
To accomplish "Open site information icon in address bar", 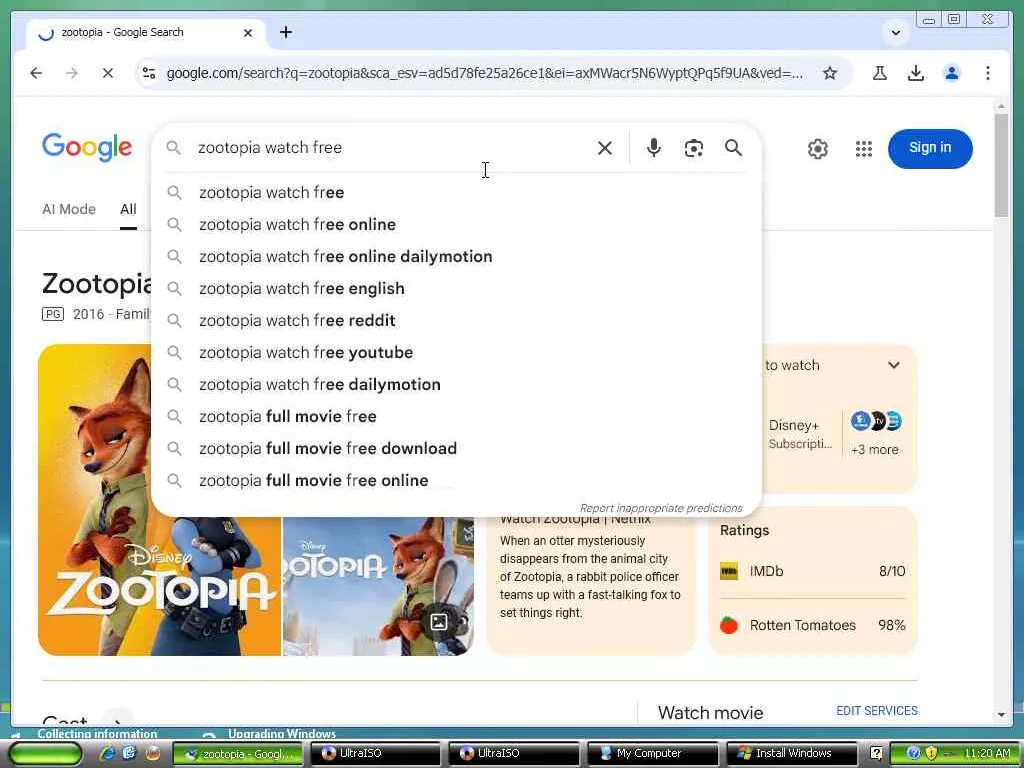I will pos(149,73).
